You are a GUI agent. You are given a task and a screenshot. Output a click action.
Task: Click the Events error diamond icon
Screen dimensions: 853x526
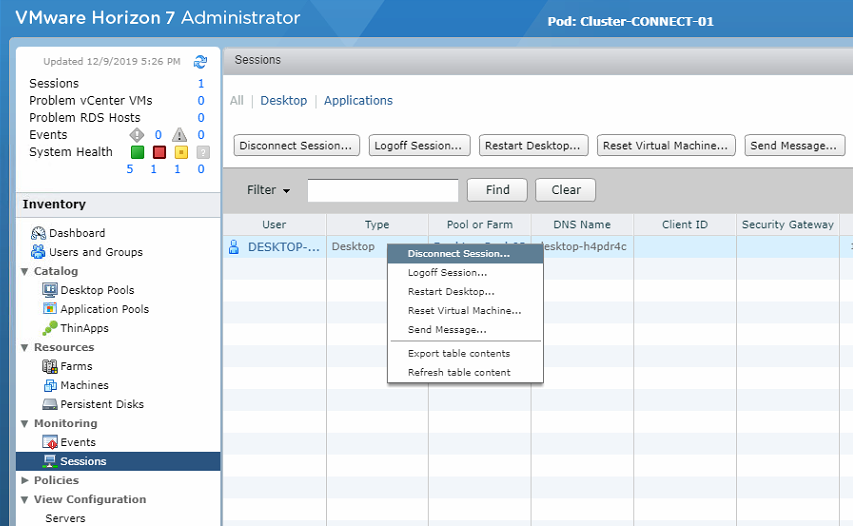click(x=137, y=134)
